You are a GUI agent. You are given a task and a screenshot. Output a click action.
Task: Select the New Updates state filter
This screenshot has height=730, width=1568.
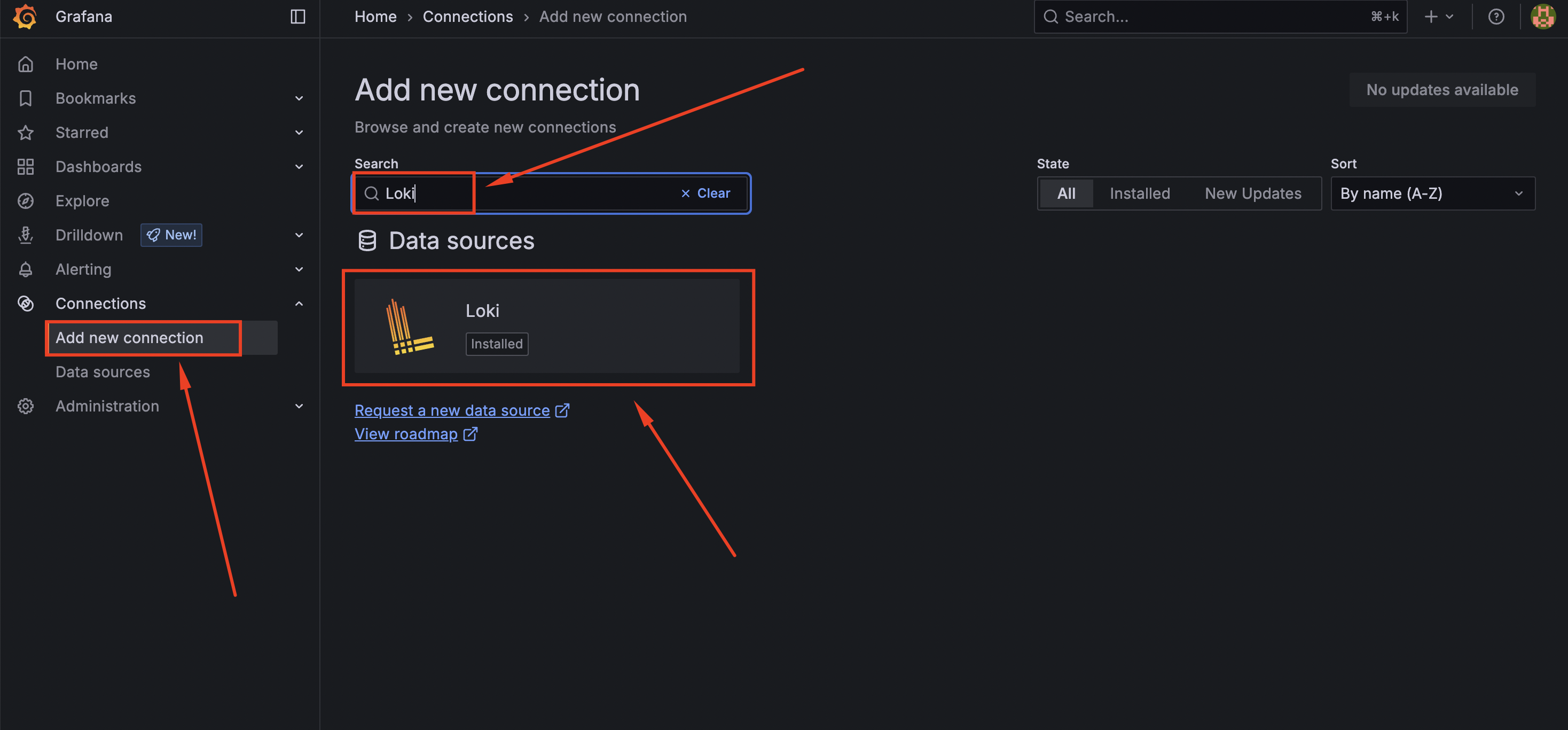point(1253,193)
